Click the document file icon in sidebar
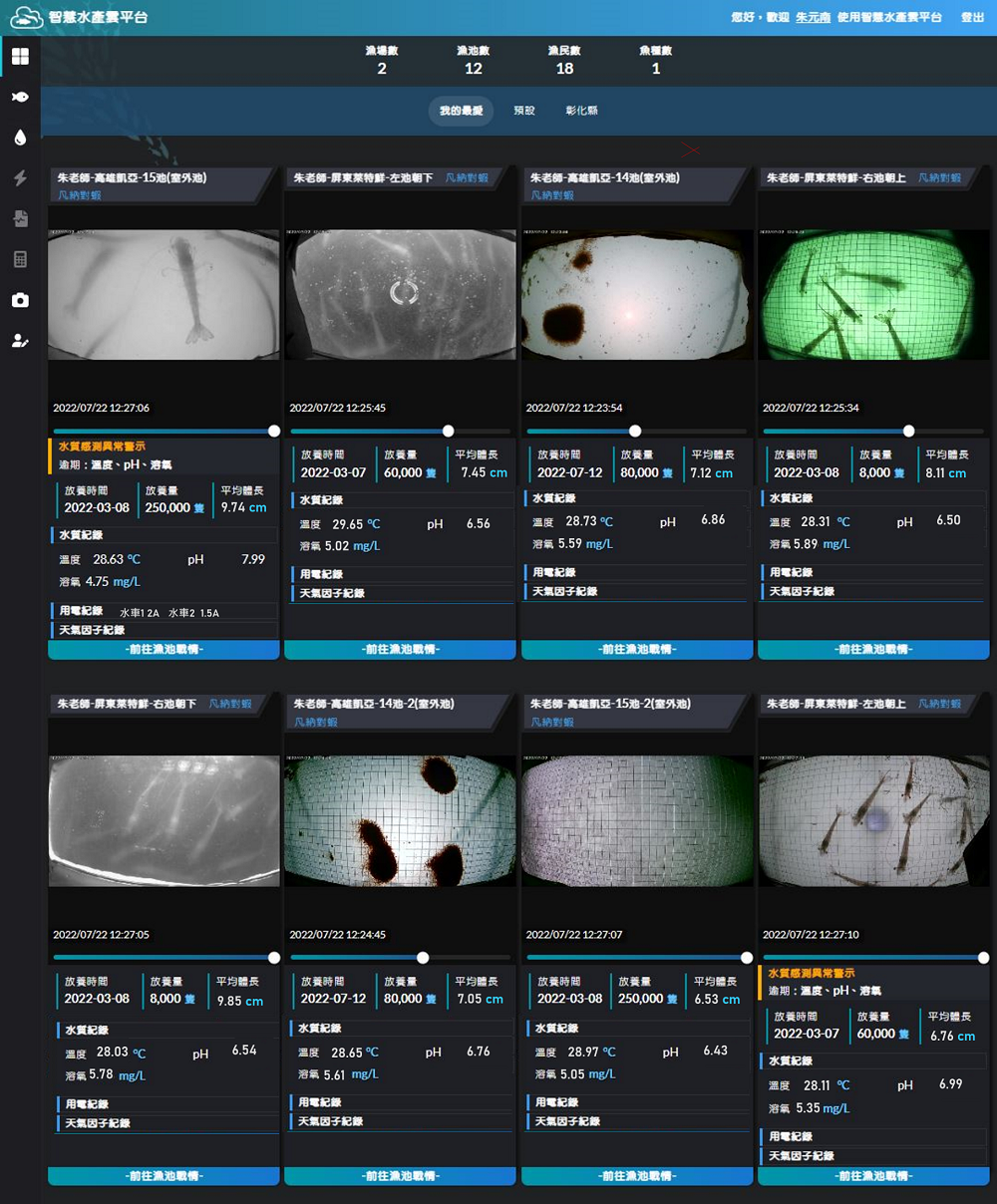This screenshot has width=997, height=1204. (20, 218)
